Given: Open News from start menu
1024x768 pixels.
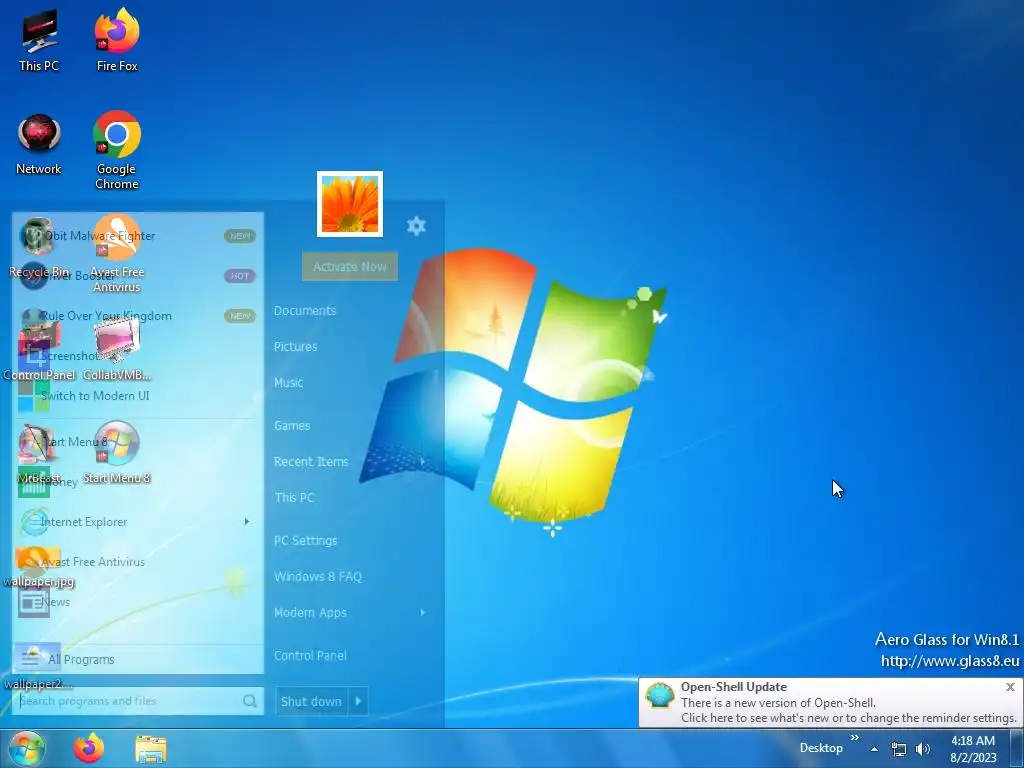Looking at the screenshot, I should [x=138, y=602].
